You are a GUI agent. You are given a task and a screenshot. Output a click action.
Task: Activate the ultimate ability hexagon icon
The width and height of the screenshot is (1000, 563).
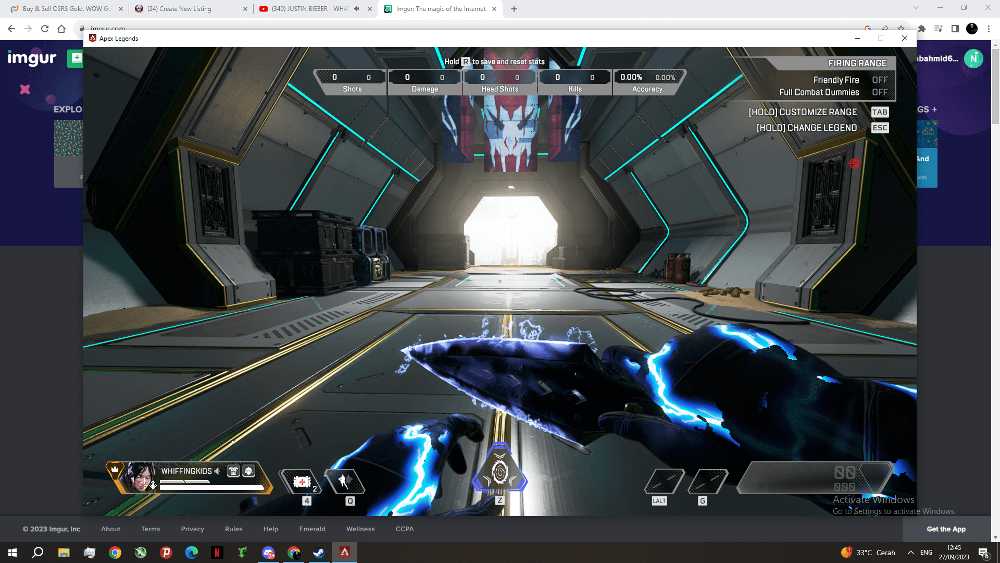[x=500, y=471]
